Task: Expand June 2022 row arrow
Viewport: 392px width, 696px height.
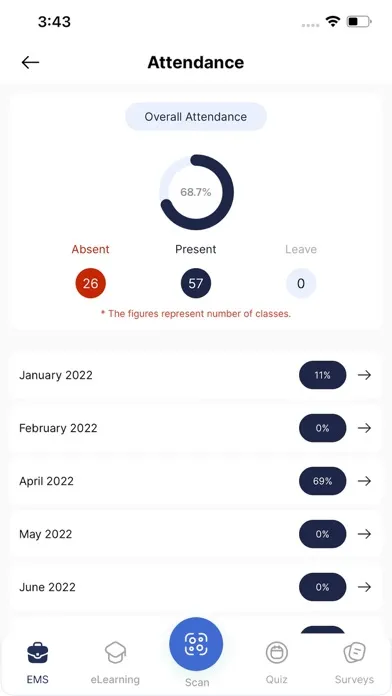Action: pyautogui.click(x=364, y=587)
